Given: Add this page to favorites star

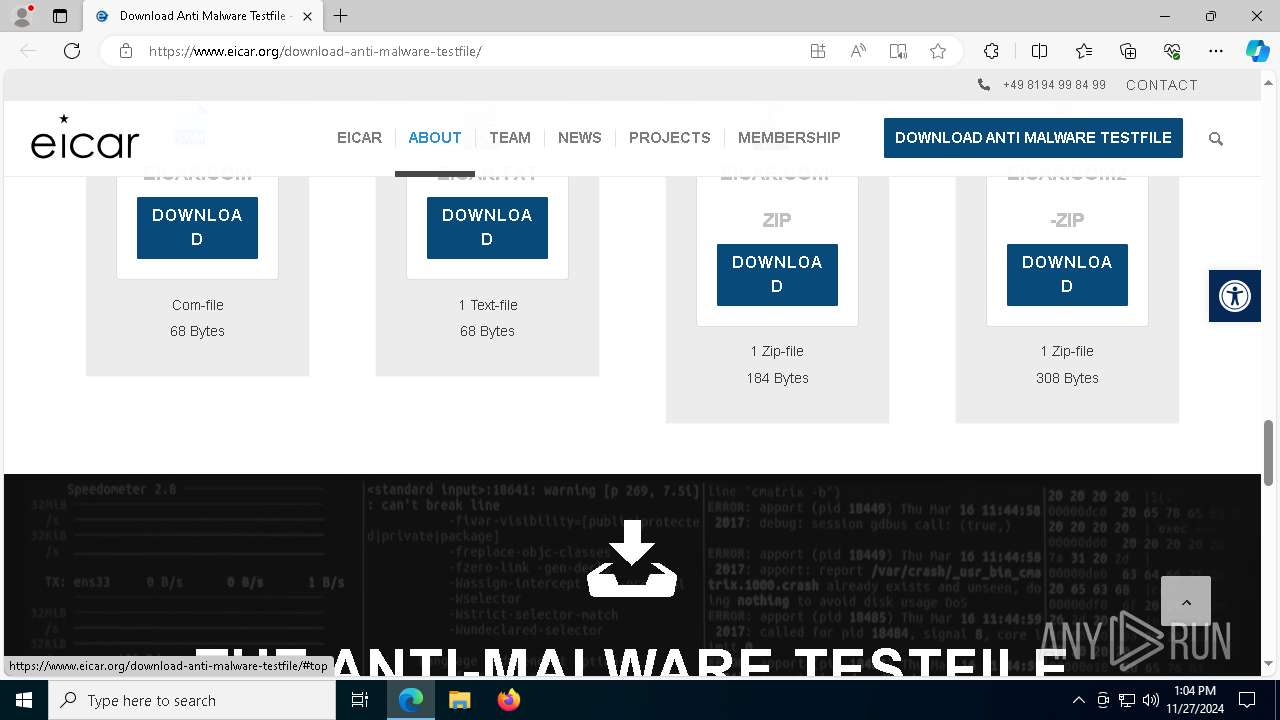Looking at the screenshot, I should click(x=938, y=51).
